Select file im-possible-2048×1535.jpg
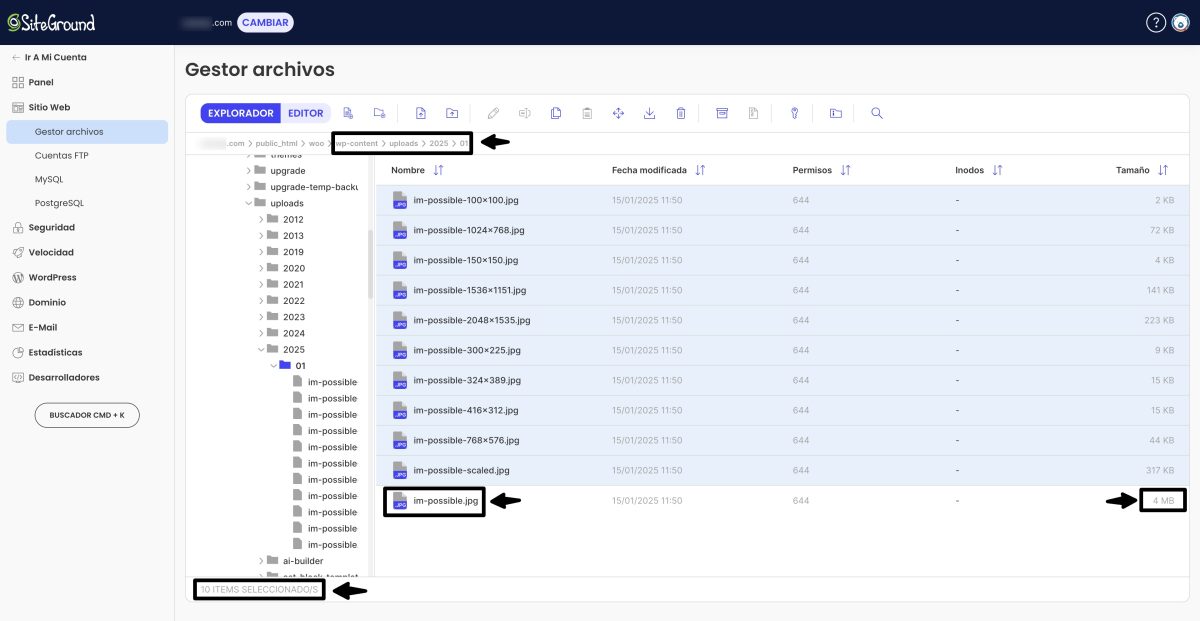The width and height of the screenshot is (1200, 621). click(780, 320)
